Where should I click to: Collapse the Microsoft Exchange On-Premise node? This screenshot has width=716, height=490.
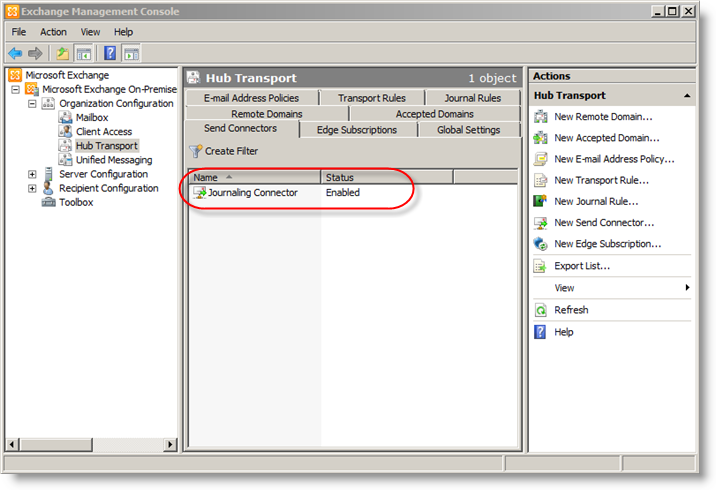[16, 89]
